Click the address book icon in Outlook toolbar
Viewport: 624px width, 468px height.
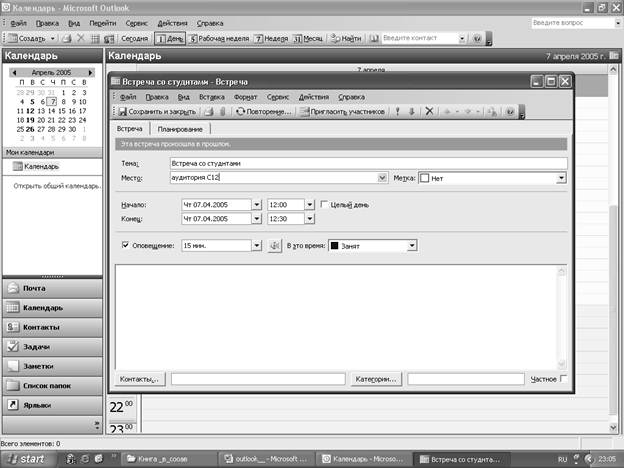click(374, 38)
